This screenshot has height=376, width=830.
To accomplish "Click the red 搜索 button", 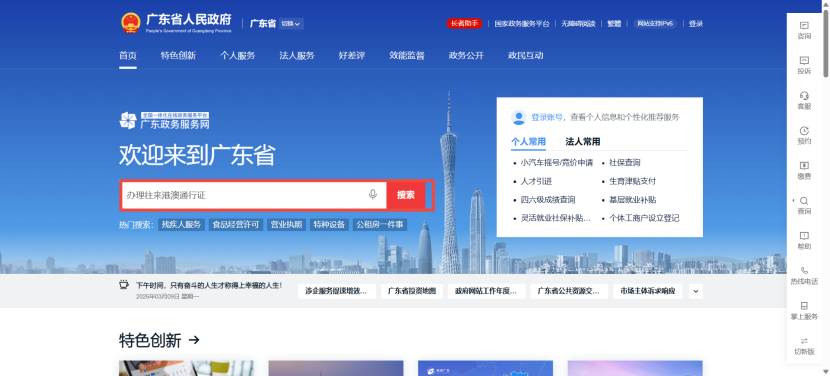I will pyautogui.click(x=405, y=195).
